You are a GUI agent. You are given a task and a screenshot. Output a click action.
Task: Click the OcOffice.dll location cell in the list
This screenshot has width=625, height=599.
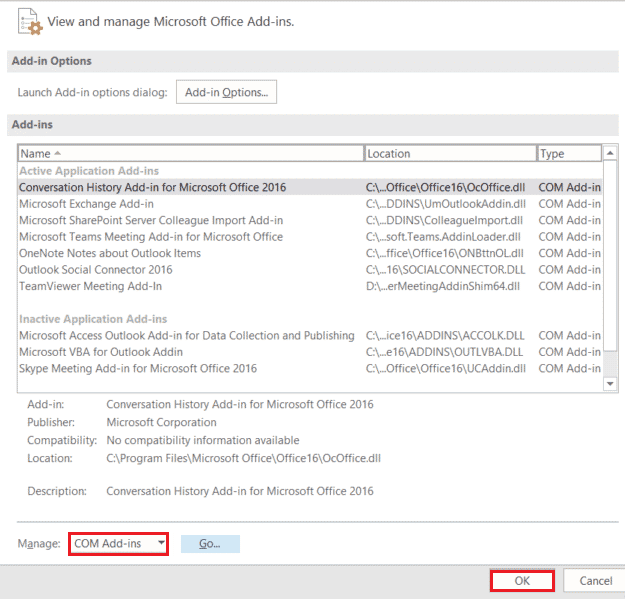(x=445, y=187)
